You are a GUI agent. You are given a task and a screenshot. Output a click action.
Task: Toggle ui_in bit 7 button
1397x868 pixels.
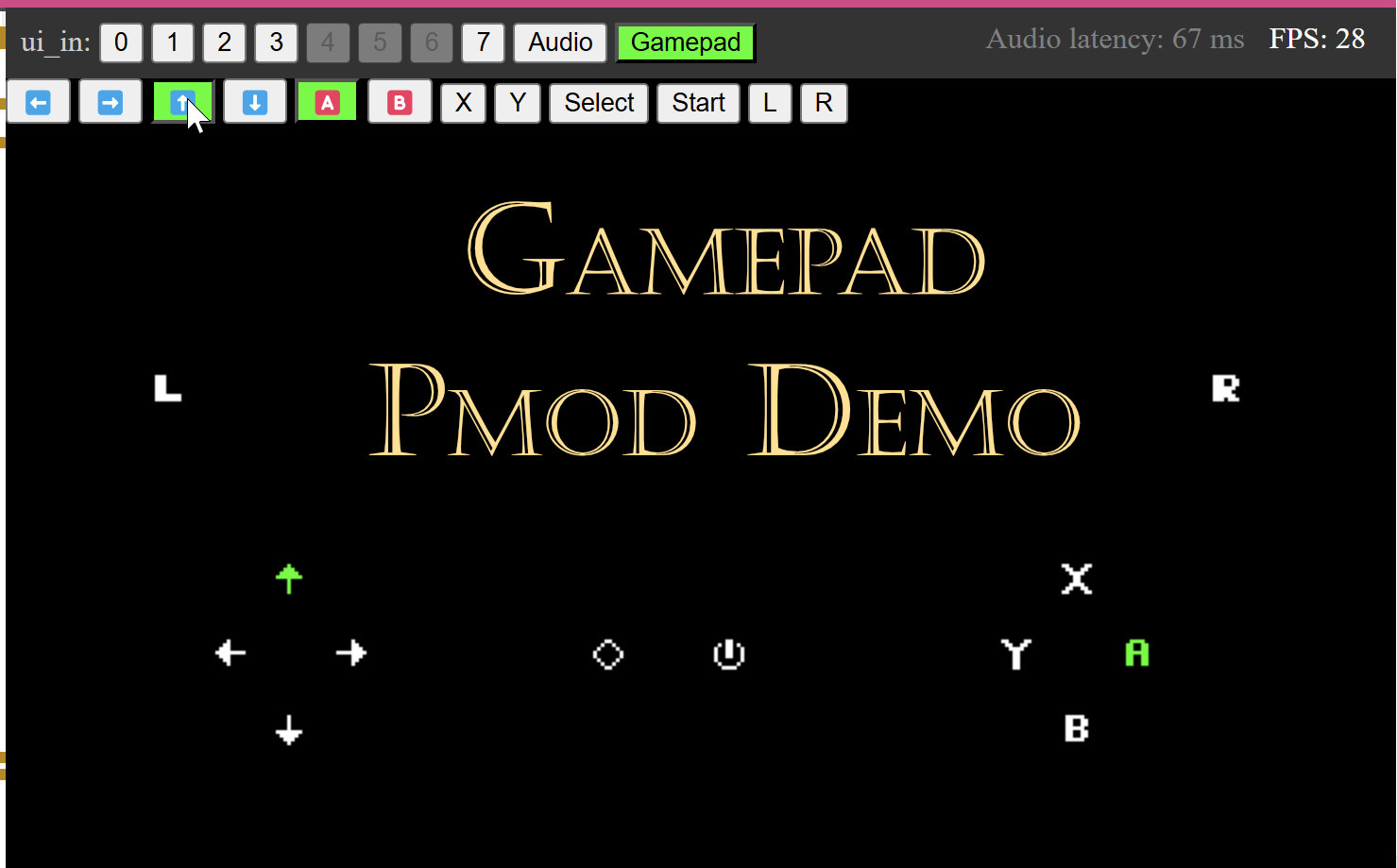(x=483, y=43)
